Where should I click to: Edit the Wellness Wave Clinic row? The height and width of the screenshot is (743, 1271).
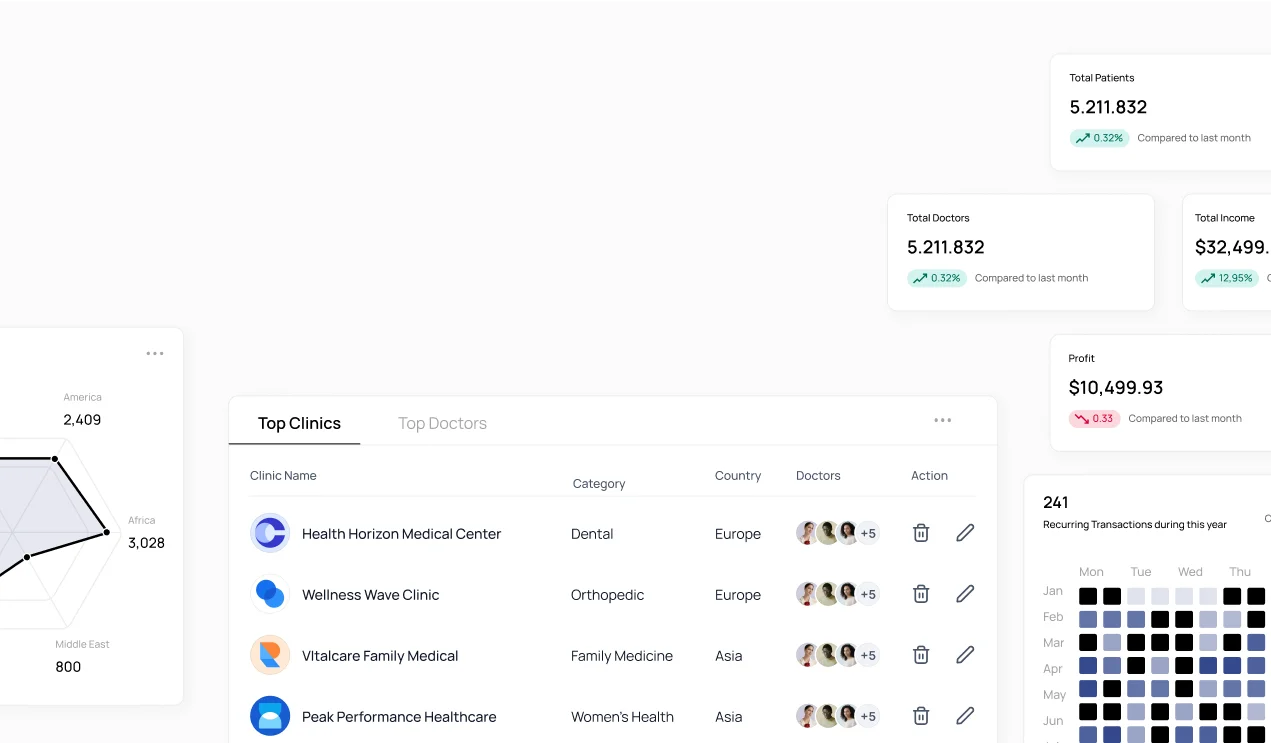point(964,593)
